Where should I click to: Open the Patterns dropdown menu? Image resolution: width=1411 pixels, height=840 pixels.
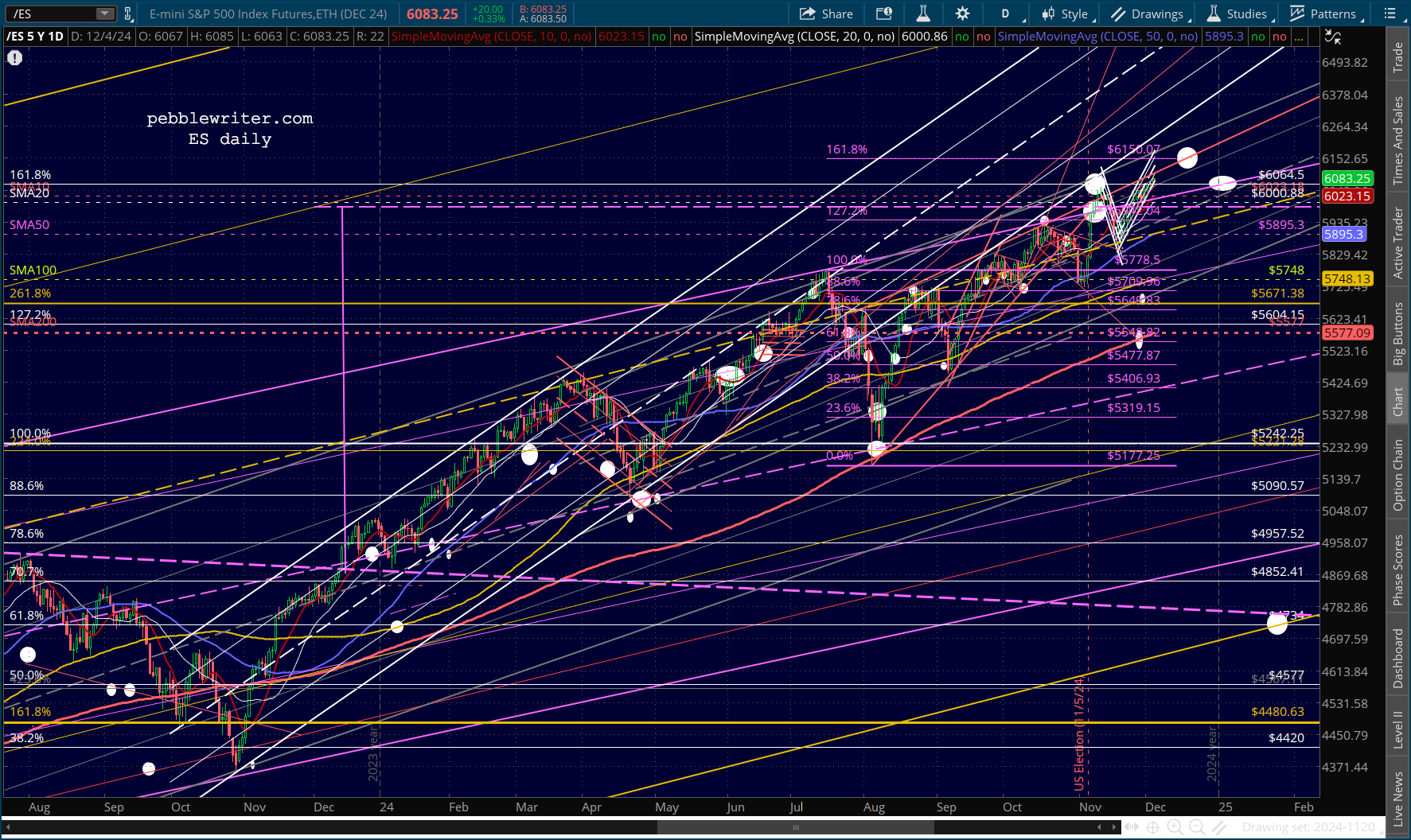click(1327, 14)
